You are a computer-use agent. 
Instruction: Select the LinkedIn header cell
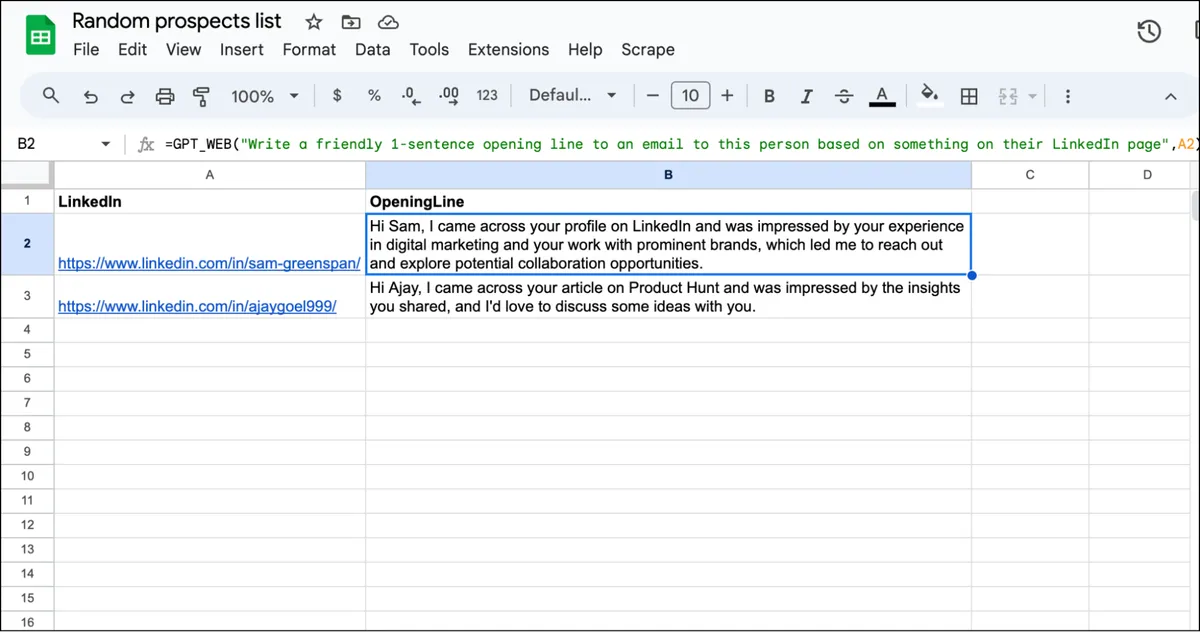click(210, 201)
